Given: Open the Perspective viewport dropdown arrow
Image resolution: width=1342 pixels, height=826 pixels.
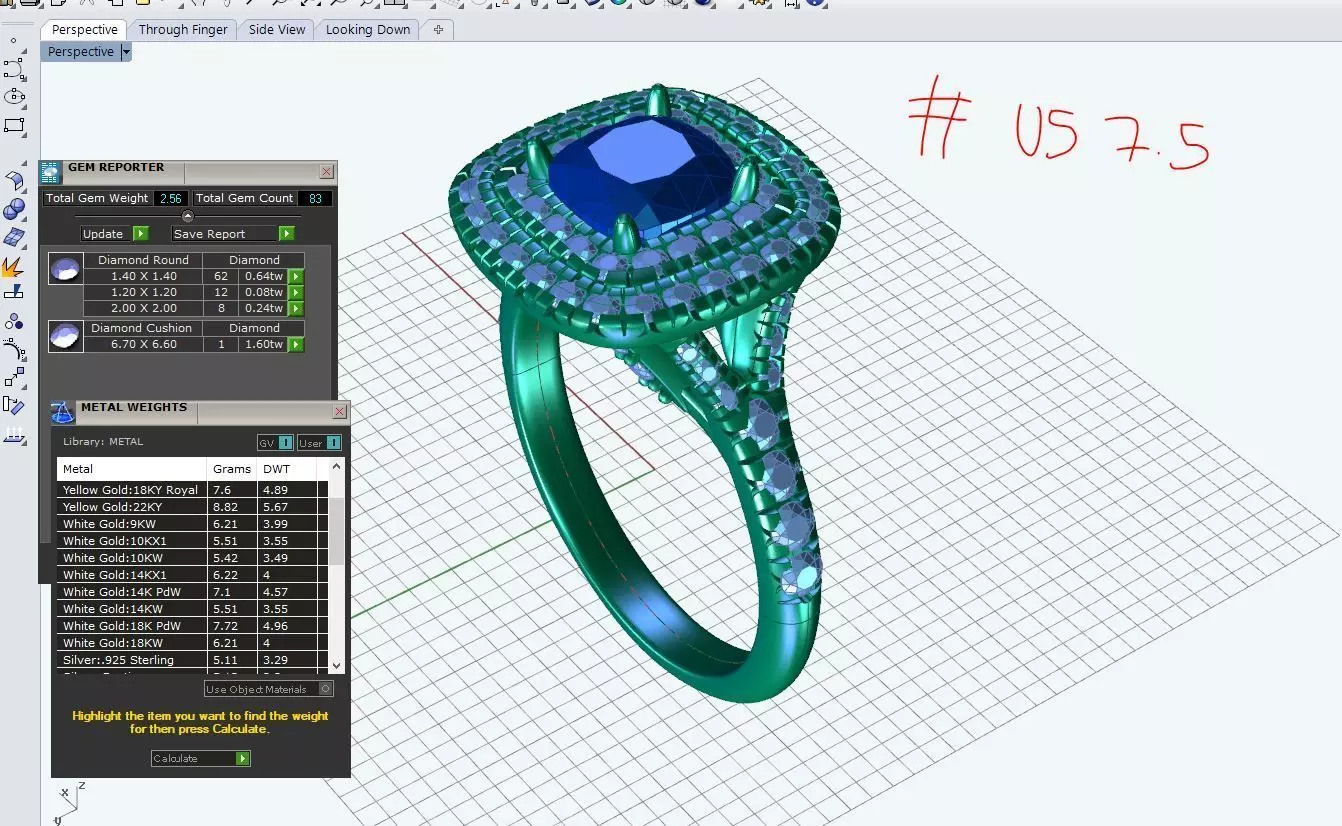Looking at the screenshot, I should pyautogui.click(x=126, y=52).
